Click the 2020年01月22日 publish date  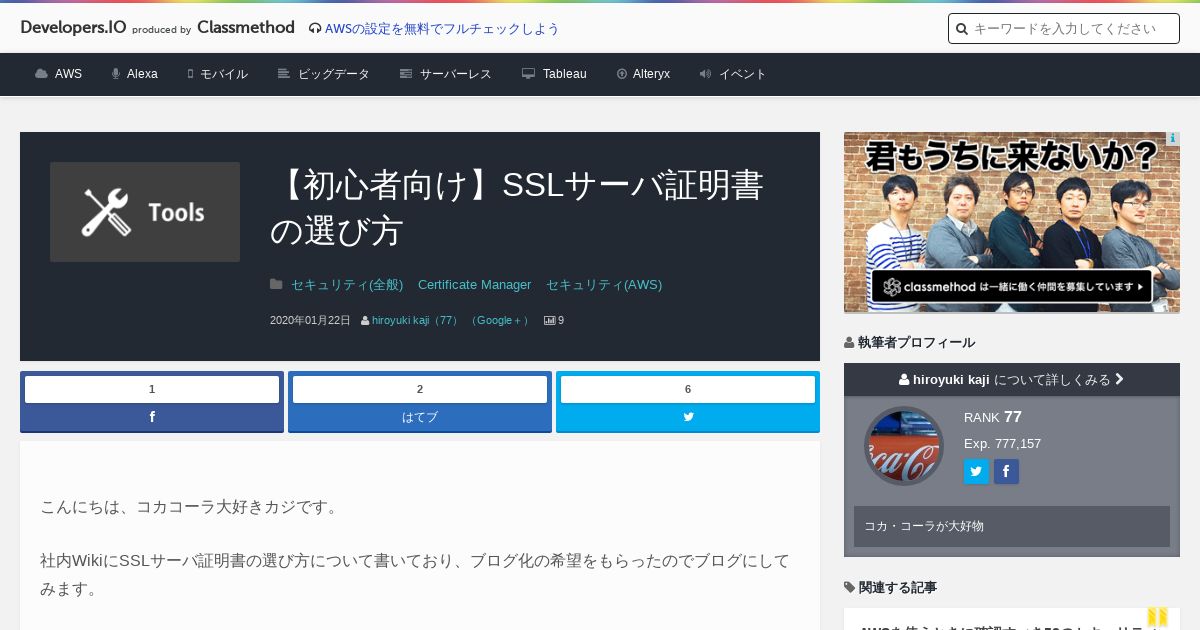click(x=310, y=321)
